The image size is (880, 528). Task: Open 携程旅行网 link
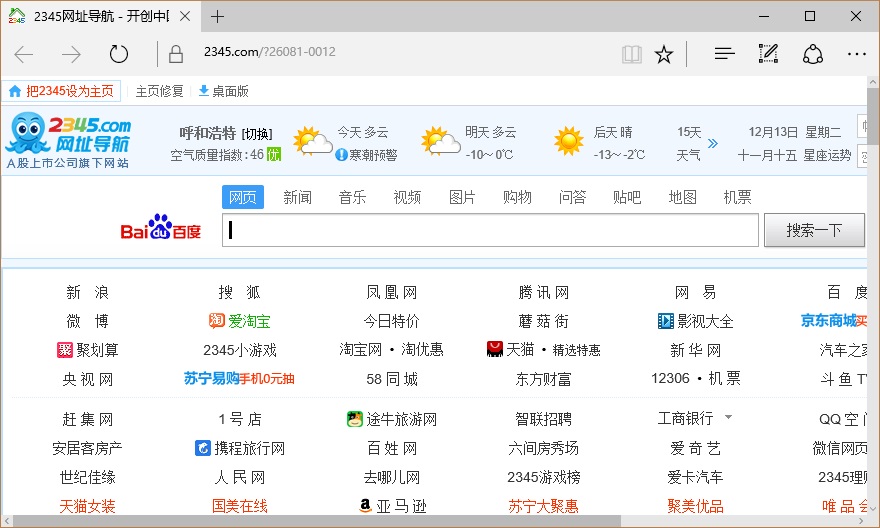click(x=240, y=448)
